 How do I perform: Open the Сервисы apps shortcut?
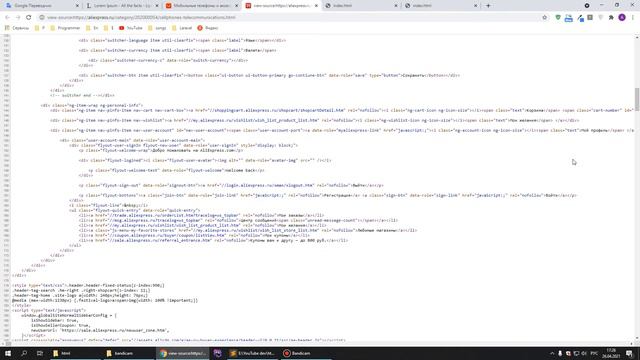pyautogui.click(x=17, y=28)
